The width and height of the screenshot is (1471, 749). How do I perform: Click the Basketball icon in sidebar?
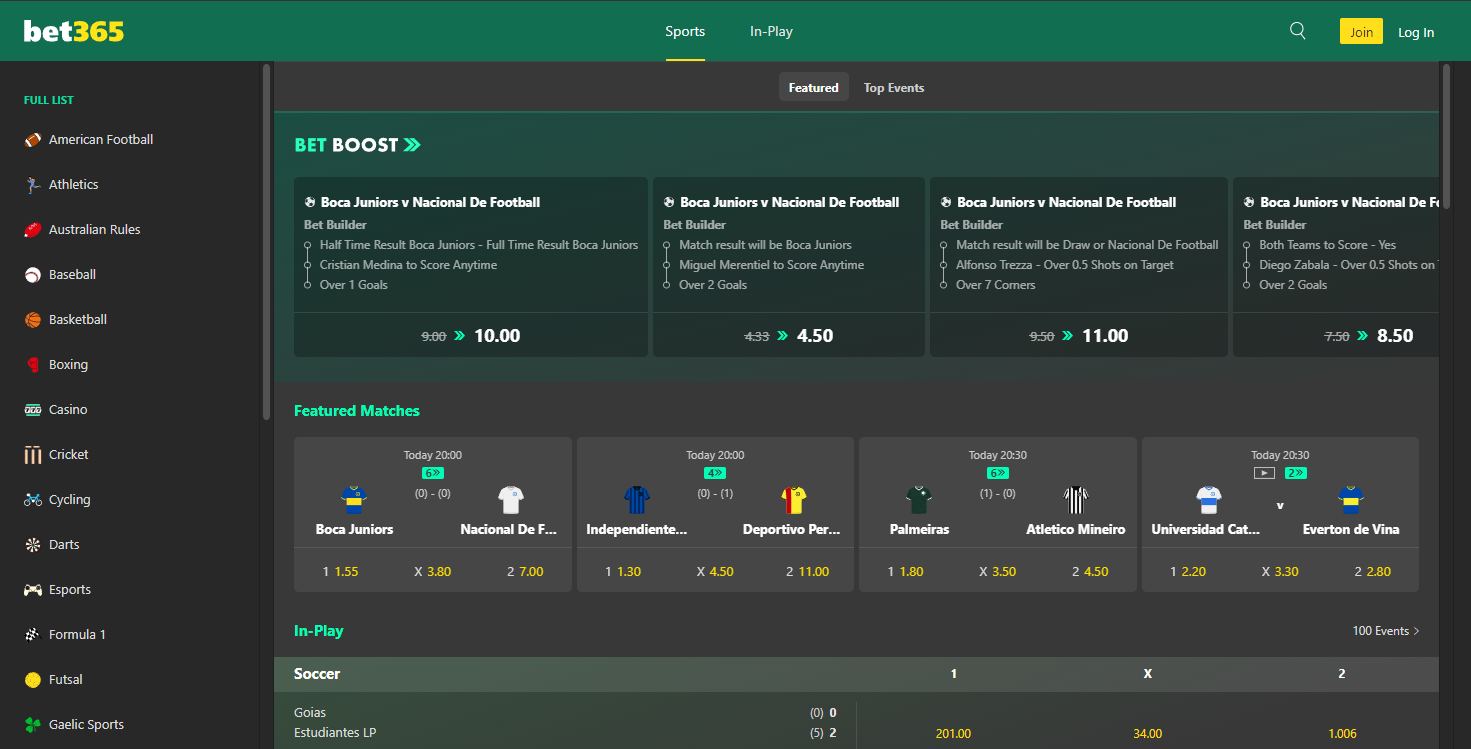click(x=33, y=320)
